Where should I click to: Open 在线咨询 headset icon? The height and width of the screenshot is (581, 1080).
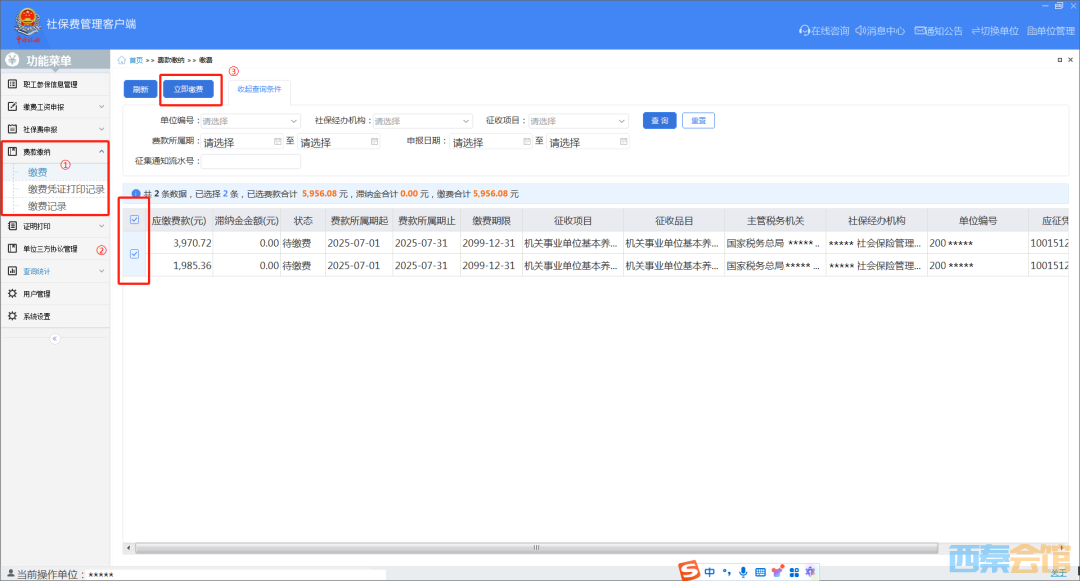point(804,31)
